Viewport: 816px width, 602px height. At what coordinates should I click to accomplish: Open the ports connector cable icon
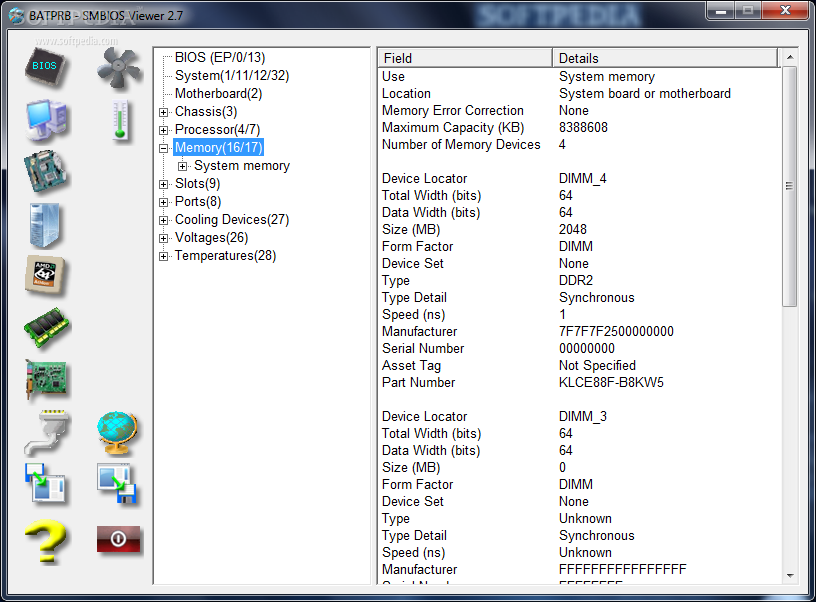[47, 432]
